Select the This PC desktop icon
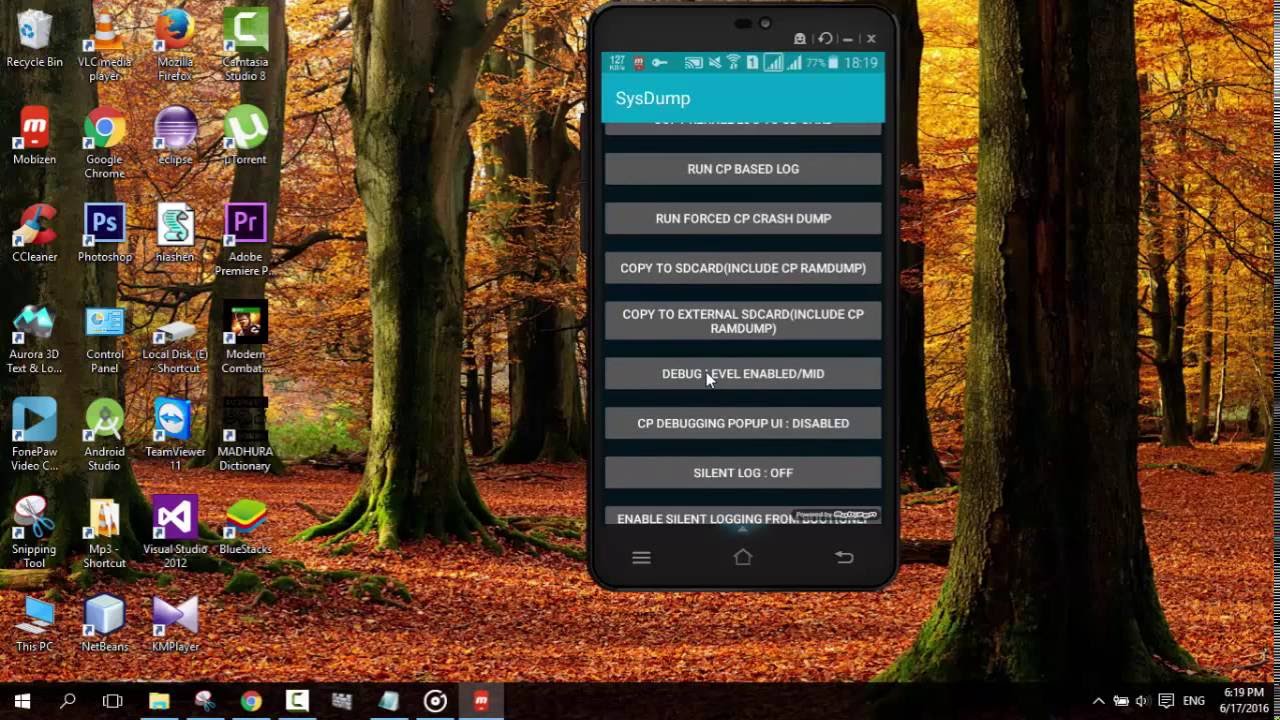This screenshot has height=720, width=1280. 34,624
